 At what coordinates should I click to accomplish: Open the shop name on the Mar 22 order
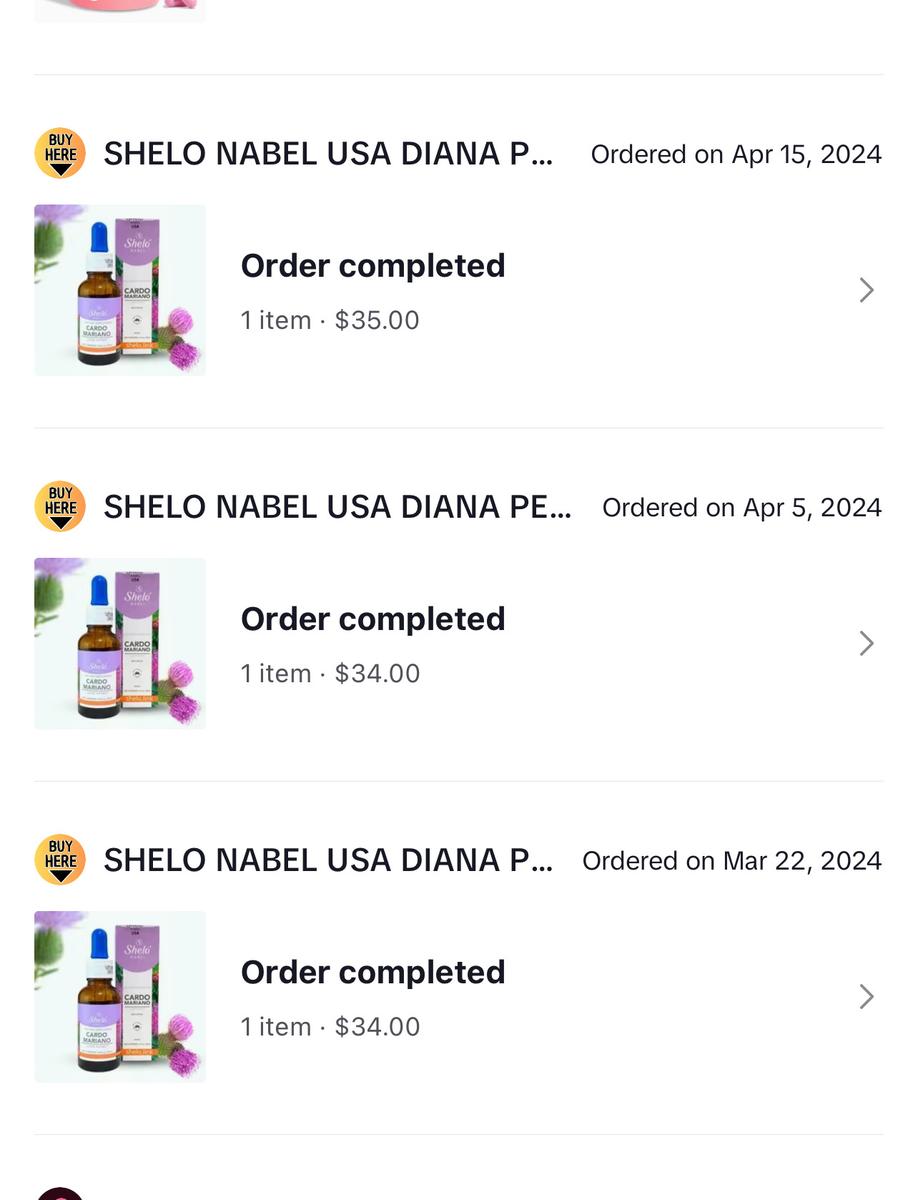click(x=328, y=860)
